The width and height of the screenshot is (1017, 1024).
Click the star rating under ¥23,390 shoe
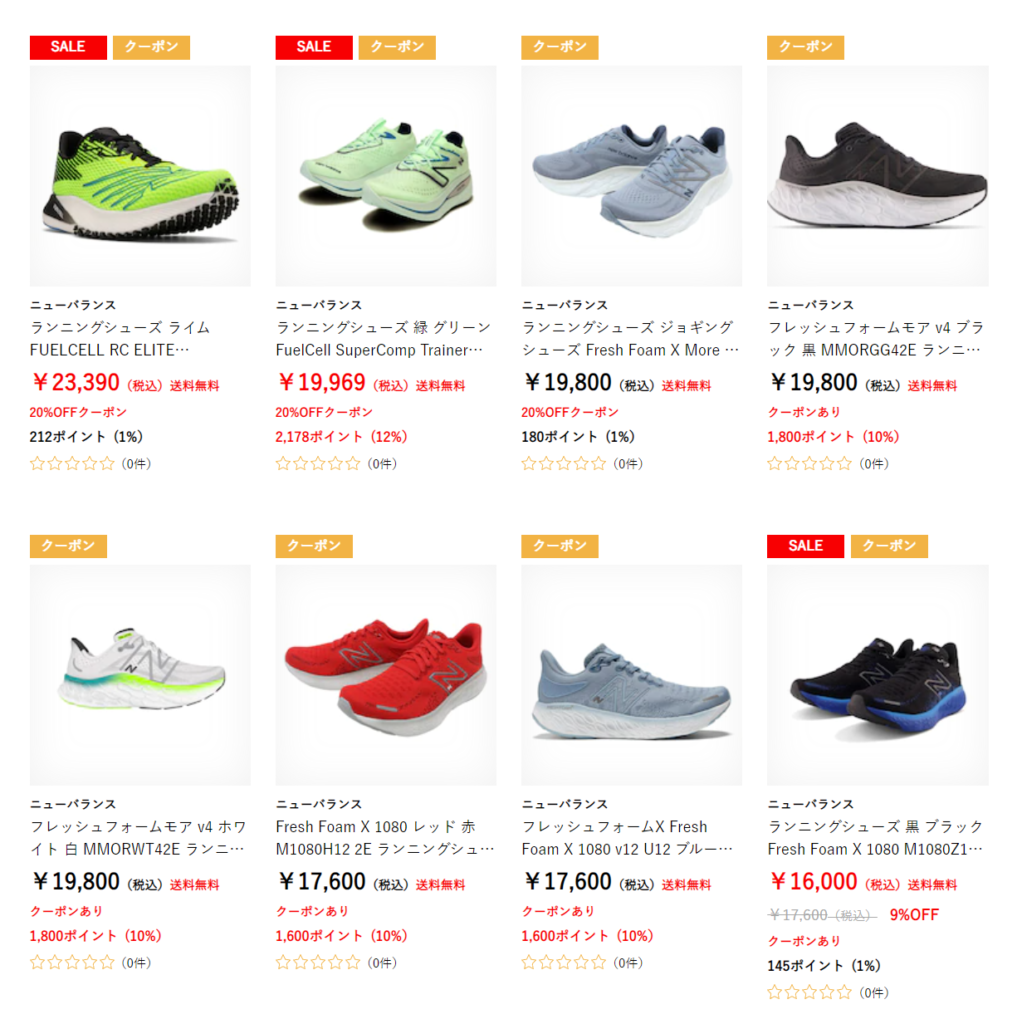point(73,464)
